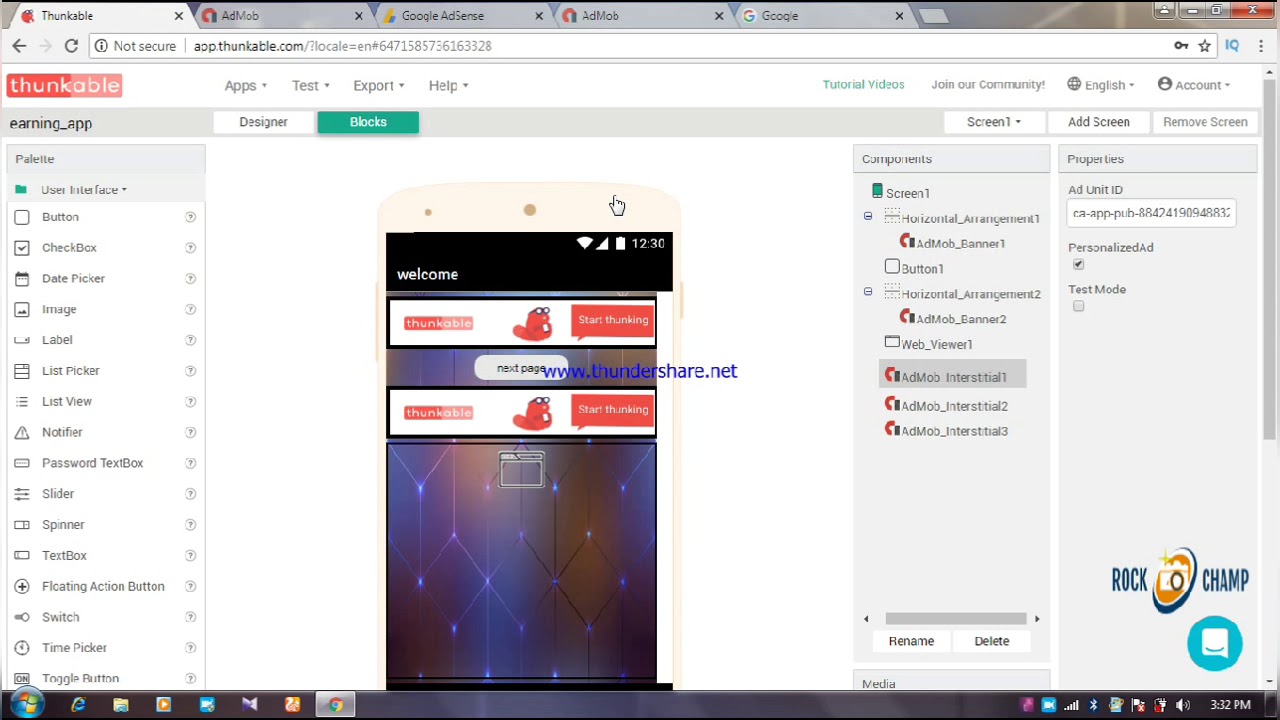The width and height of the screenshot is (1280, 720).
Task: Enable the Test Mode checkbox
Action: [x=1078, y=307]
